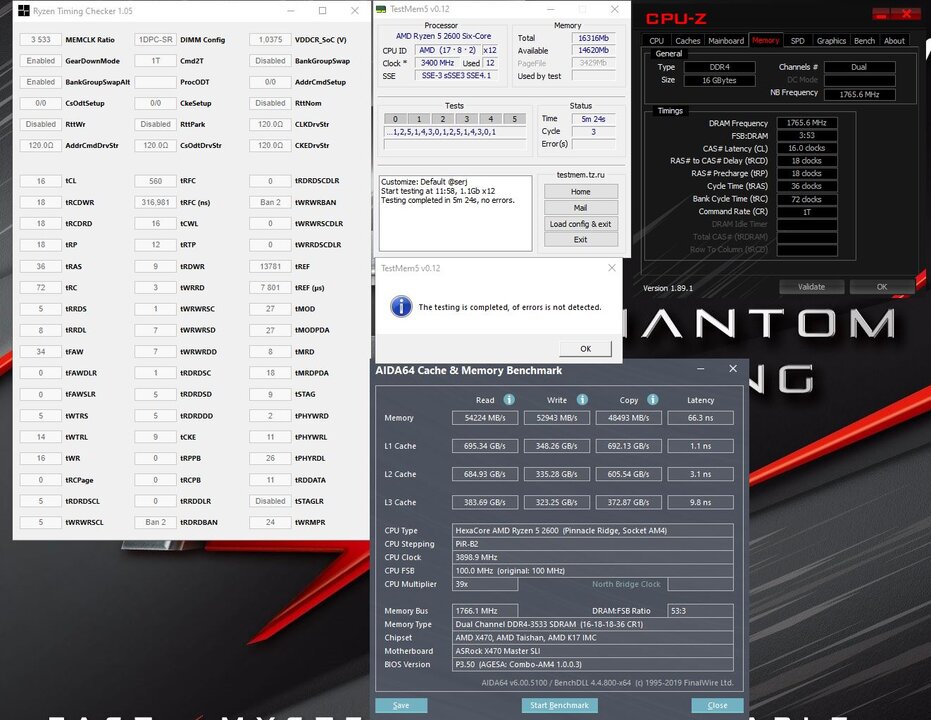
Task: Click the Validate button in CPU-Z
Action: [811, 287]
